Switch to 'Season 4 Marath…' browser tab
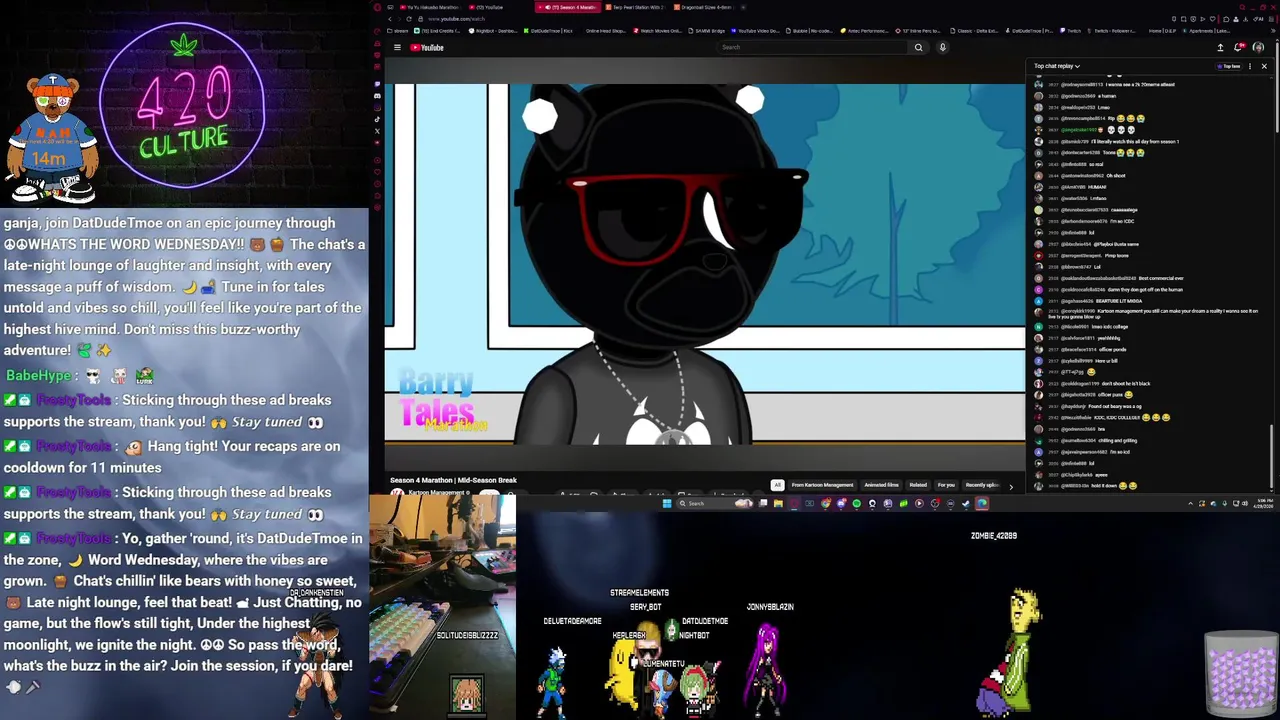 click(x=568, y=7)
